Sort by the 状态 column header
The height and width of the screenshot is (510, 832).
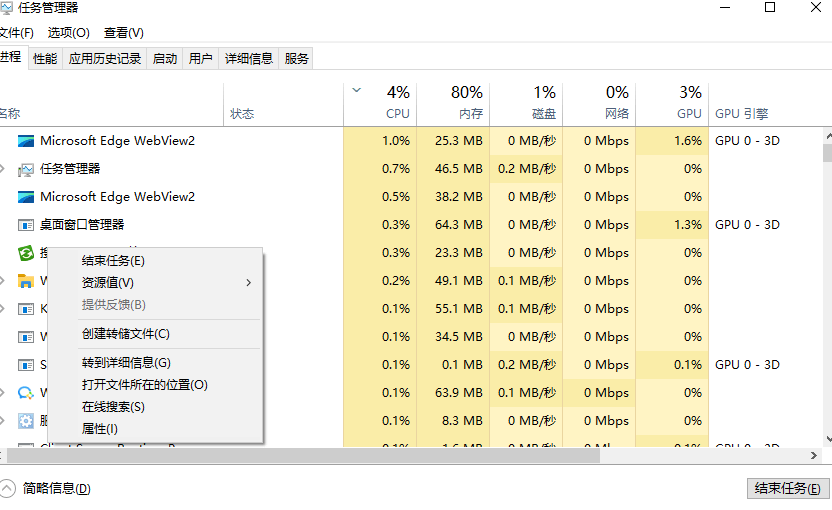[x=283, y=105]
